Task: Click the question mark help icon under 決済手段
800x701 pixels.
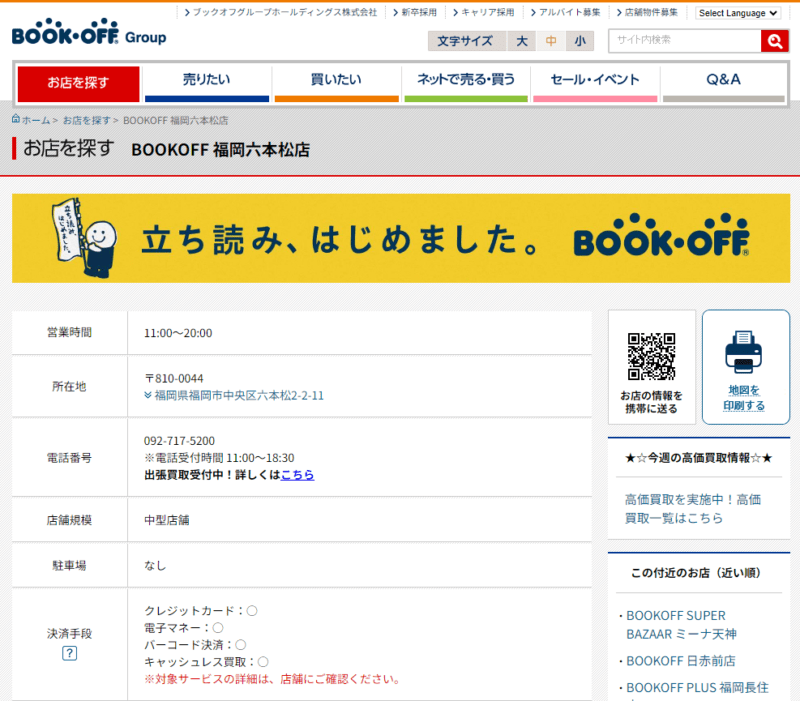Action: 69,653
